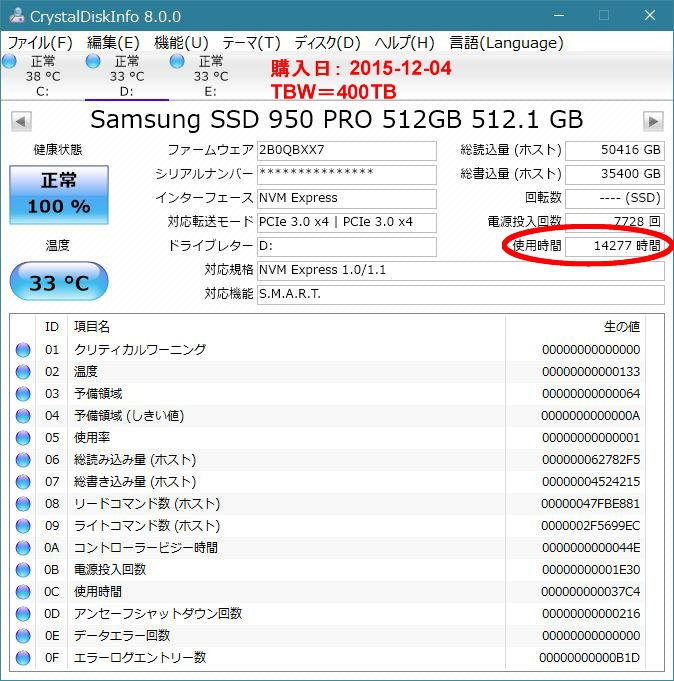674x681 pixels.
Task: Click the CrystalDiskInfo app icon in title bar
Action: [x=17, y=16]
